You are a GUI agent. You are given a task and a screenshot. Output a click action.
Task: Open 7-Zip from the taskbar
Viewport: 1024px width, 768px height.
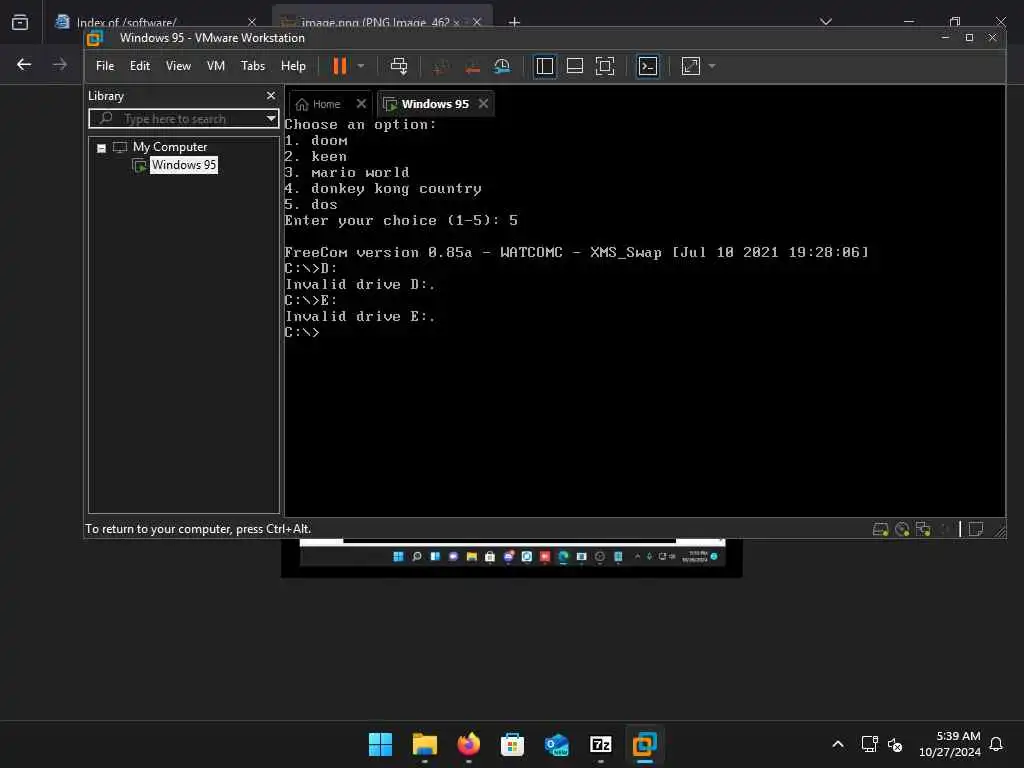600,744
